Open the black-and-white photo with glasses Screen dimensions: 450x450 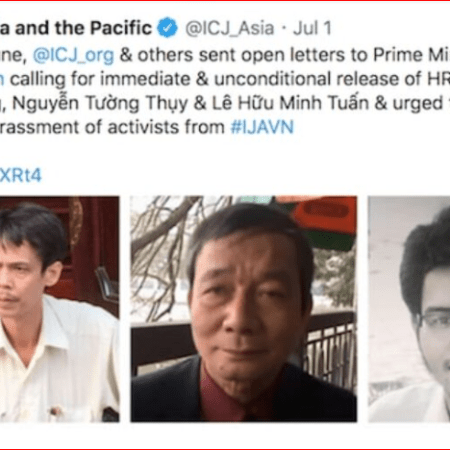[x=409, y=309]
